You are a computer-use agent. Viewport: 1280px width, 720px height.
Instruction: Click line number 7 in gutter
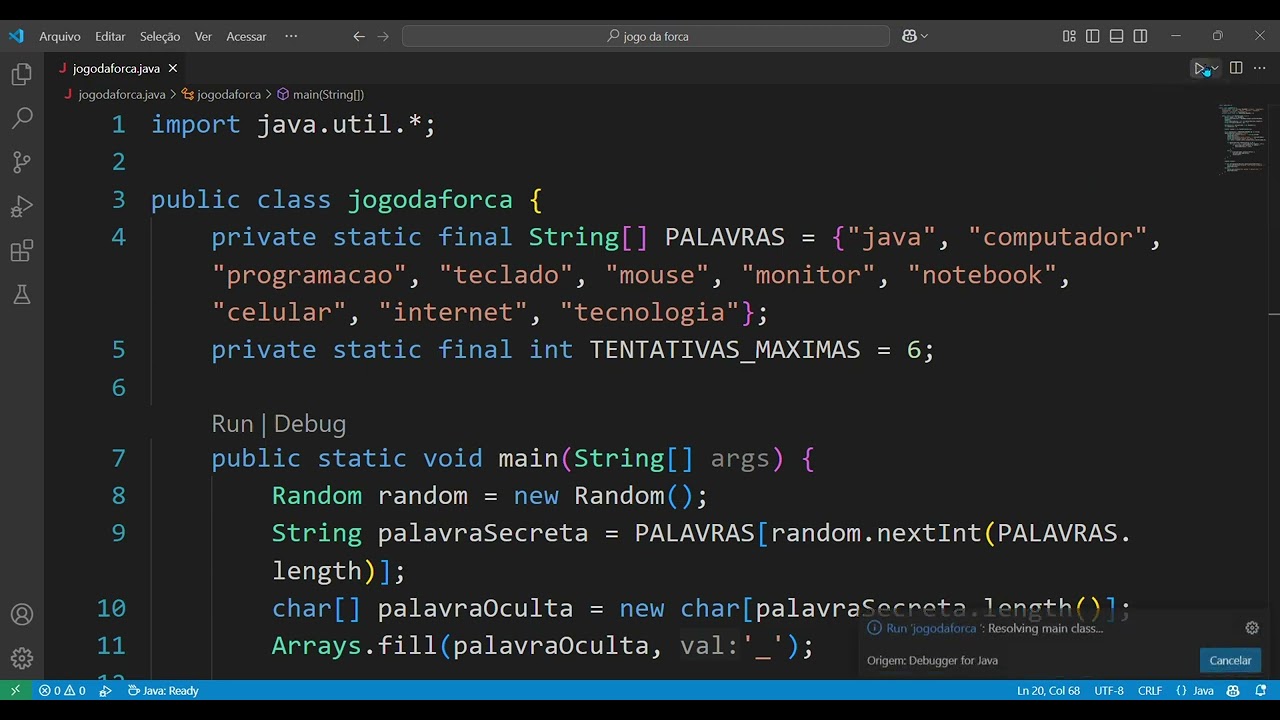[119, 458]
